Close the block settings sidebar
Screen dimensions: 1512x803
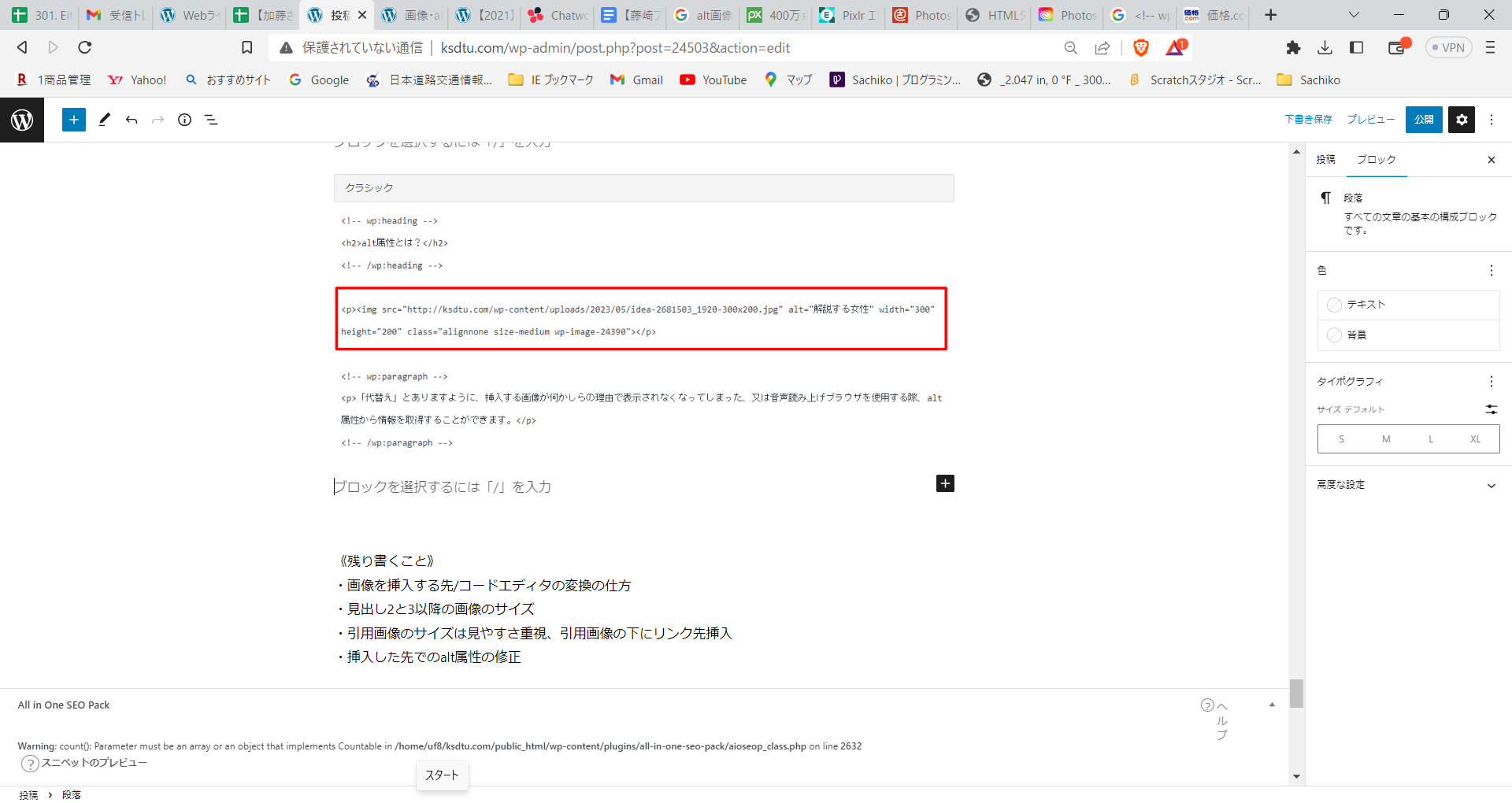[1492, 160]
